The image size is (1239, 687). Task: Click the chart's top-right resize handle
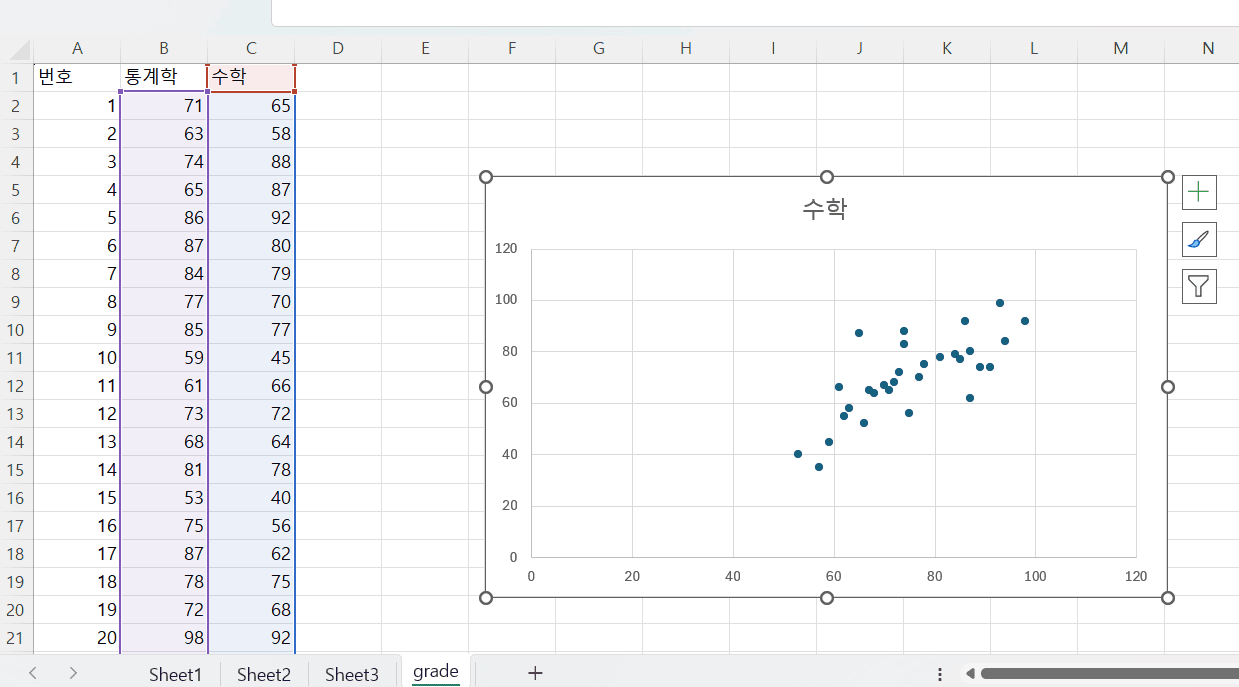1167,177
